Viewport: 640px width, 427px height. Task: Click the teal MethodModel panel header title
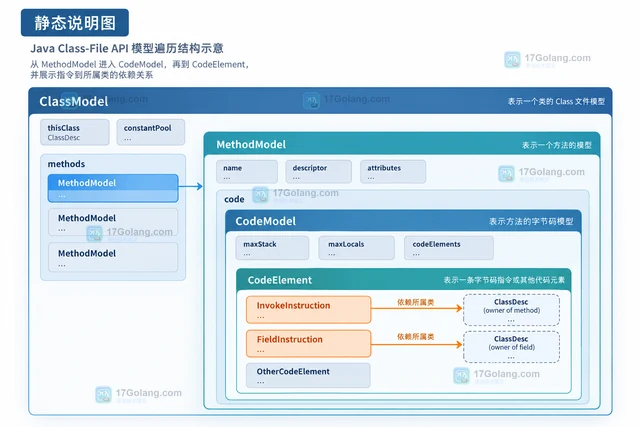tap(251, 145)
